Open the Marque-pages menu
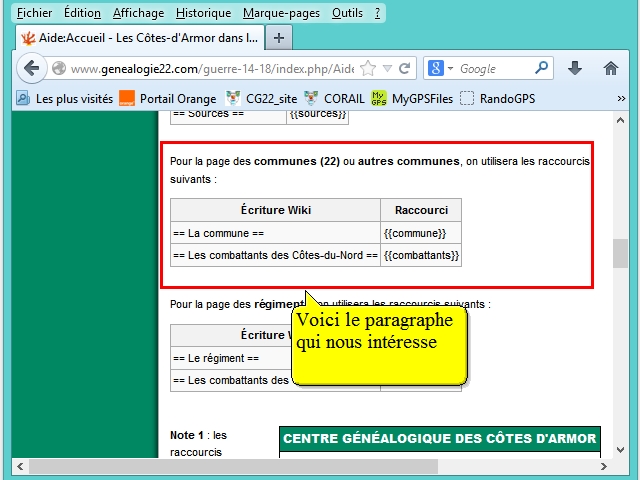Screen dimensions: 640x480 (x=281, y=13)
